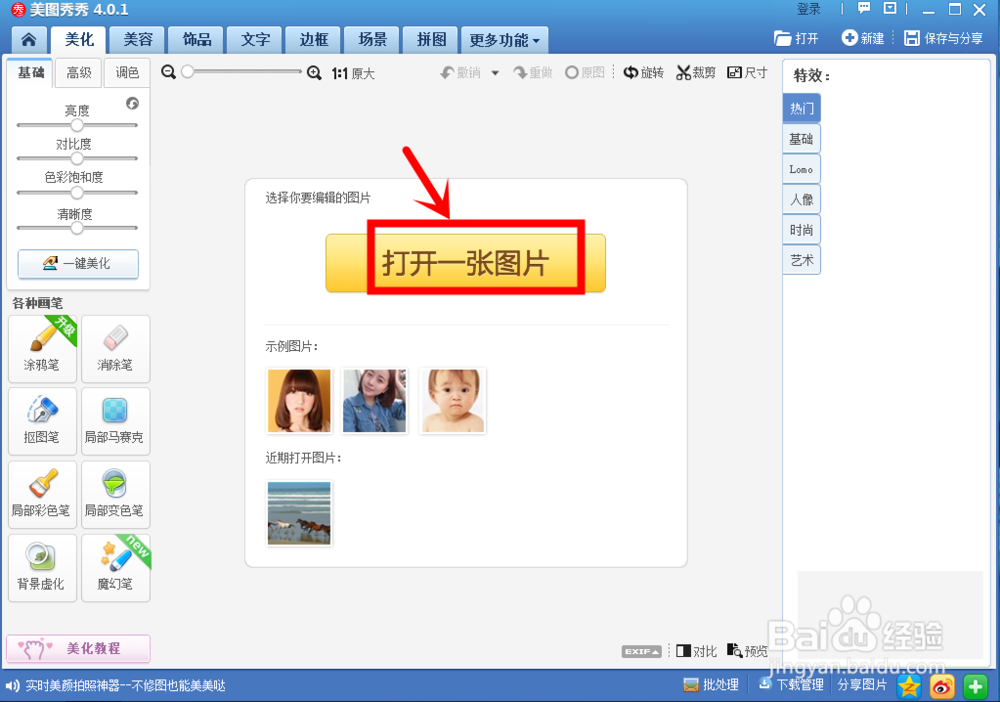Viewport: 1000px width, 702px height.
Task: Open the 魔幻笔 magic pen tool
Action: click(115, 567)
